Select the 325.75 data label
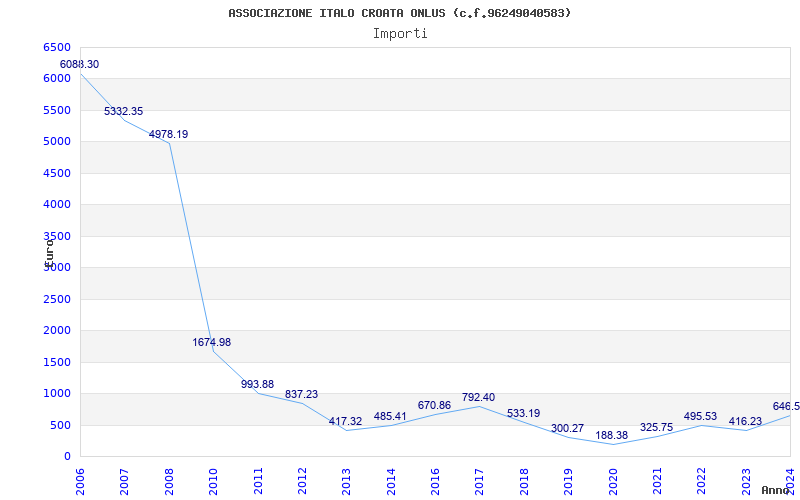This screenshot has width=800, height=500. click(x=657, y=427)
